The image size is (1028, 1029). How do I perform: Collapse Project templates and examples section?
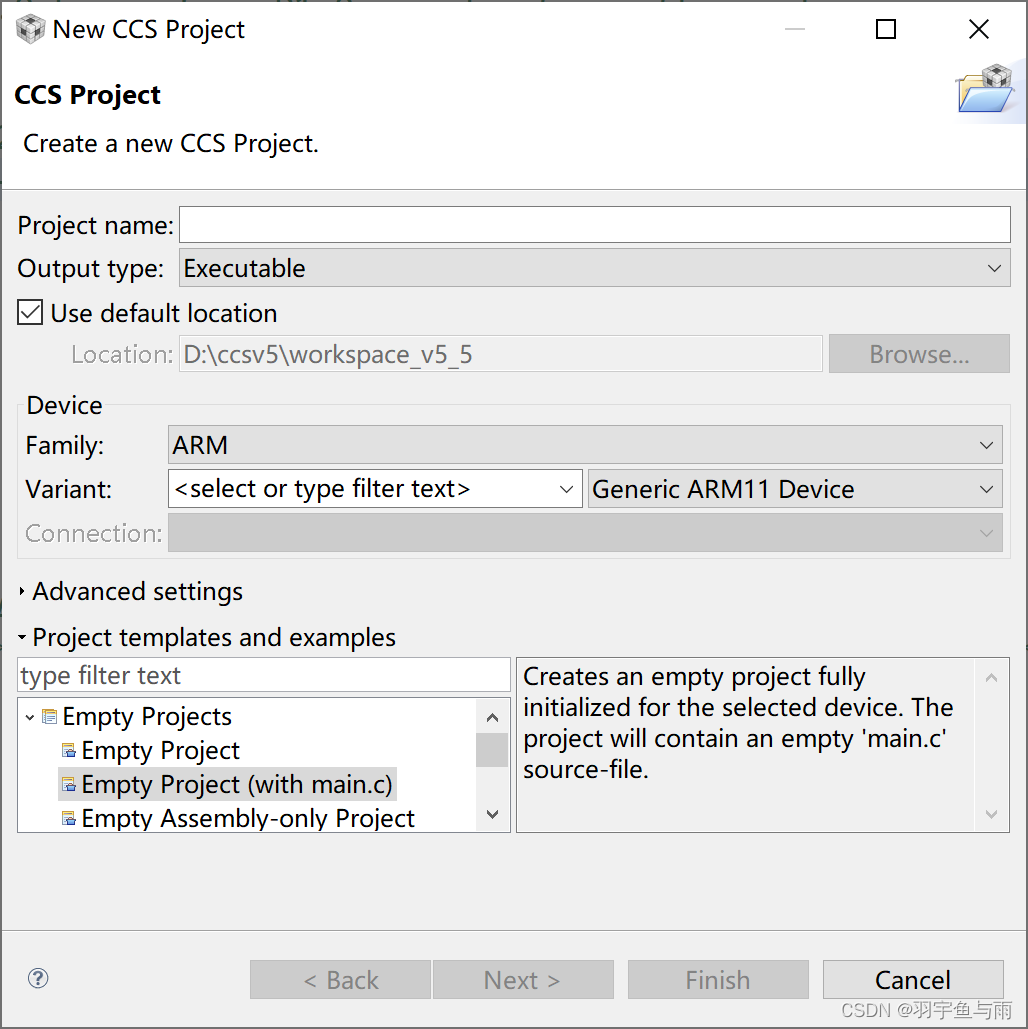[23, 637]
